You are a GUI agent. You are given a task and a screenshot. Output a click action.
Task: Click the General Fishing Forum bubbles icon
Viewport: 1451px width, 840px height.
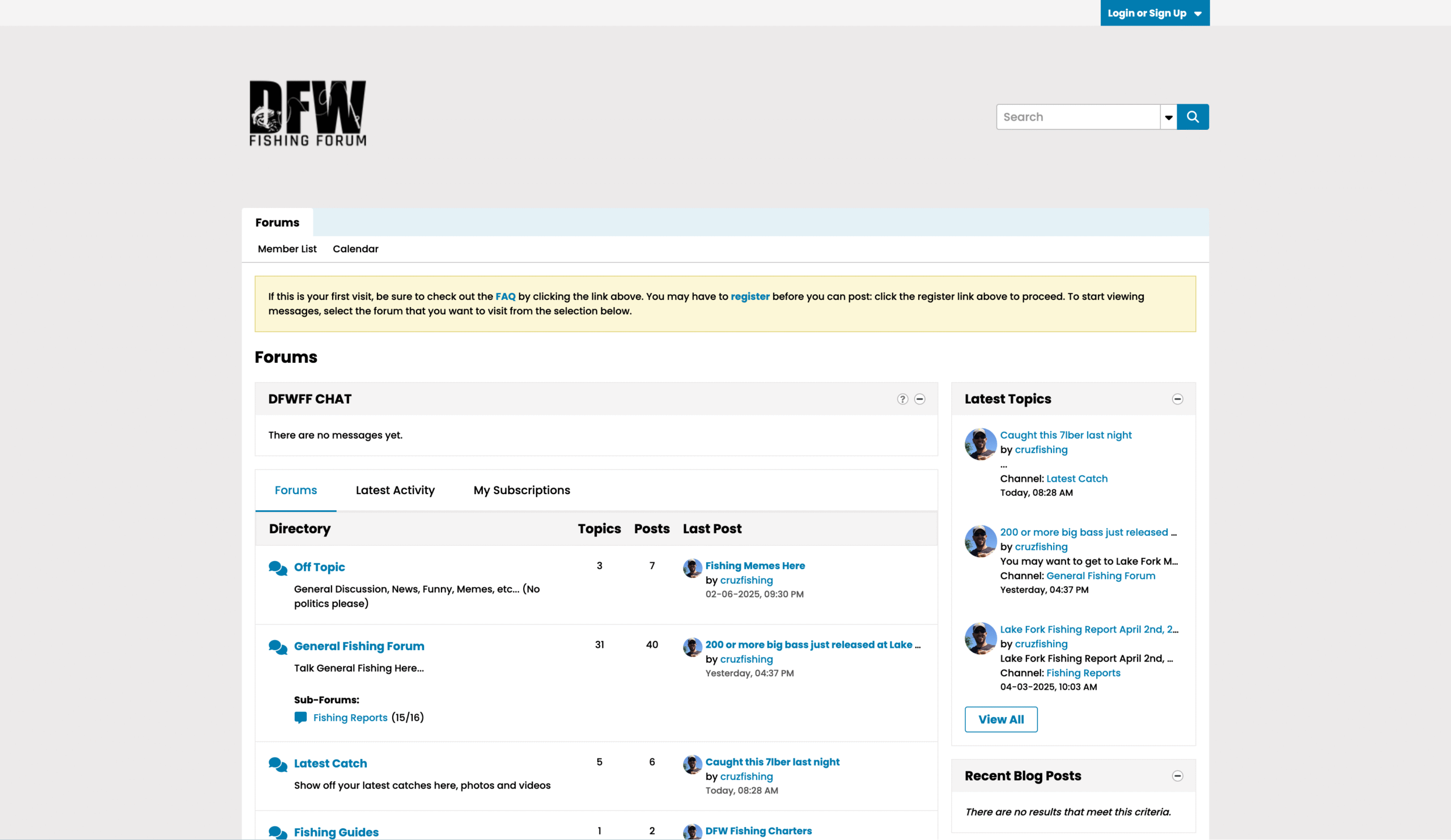coord(278,647)
